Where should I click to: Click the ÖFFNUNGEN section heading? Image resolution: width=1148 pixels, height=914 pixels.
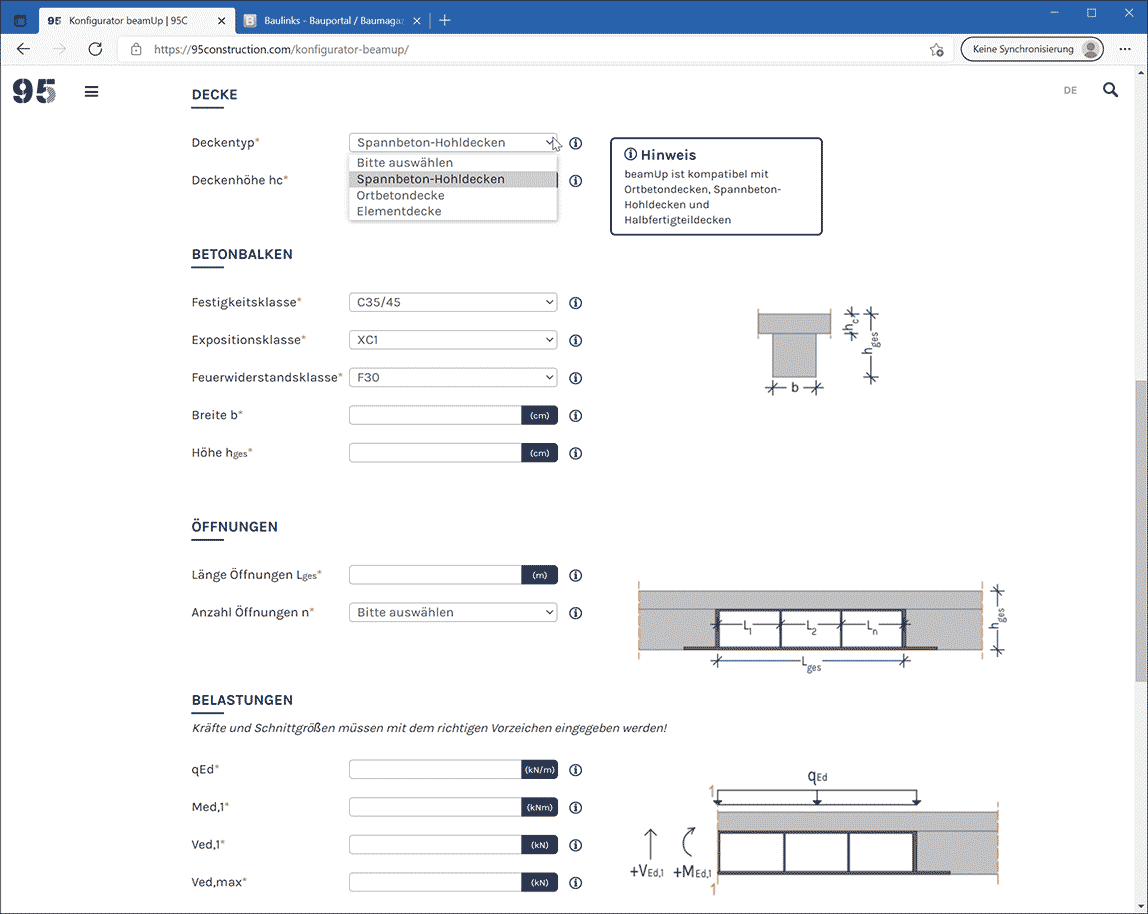tap(235, 527)
